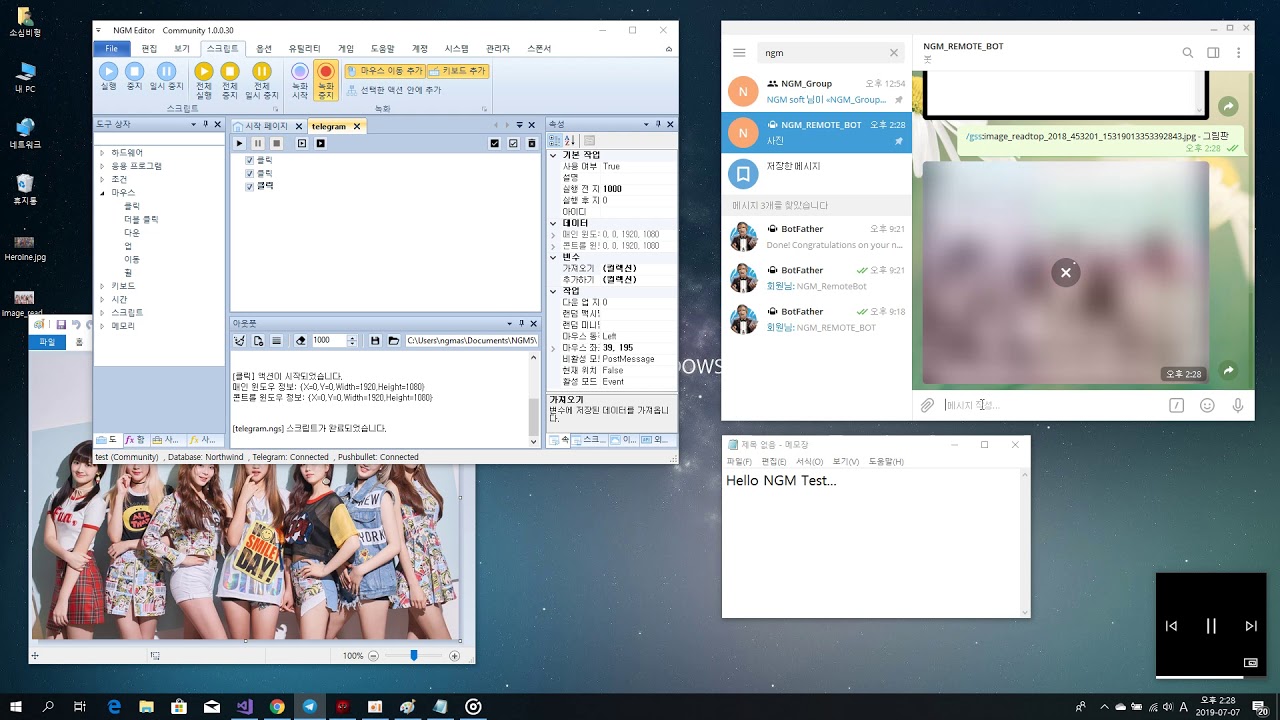The height and width of the screenshot is (720, 1280).
Task: Click the bot commands slash icon in Telegram
Action: click(1177, 405)
